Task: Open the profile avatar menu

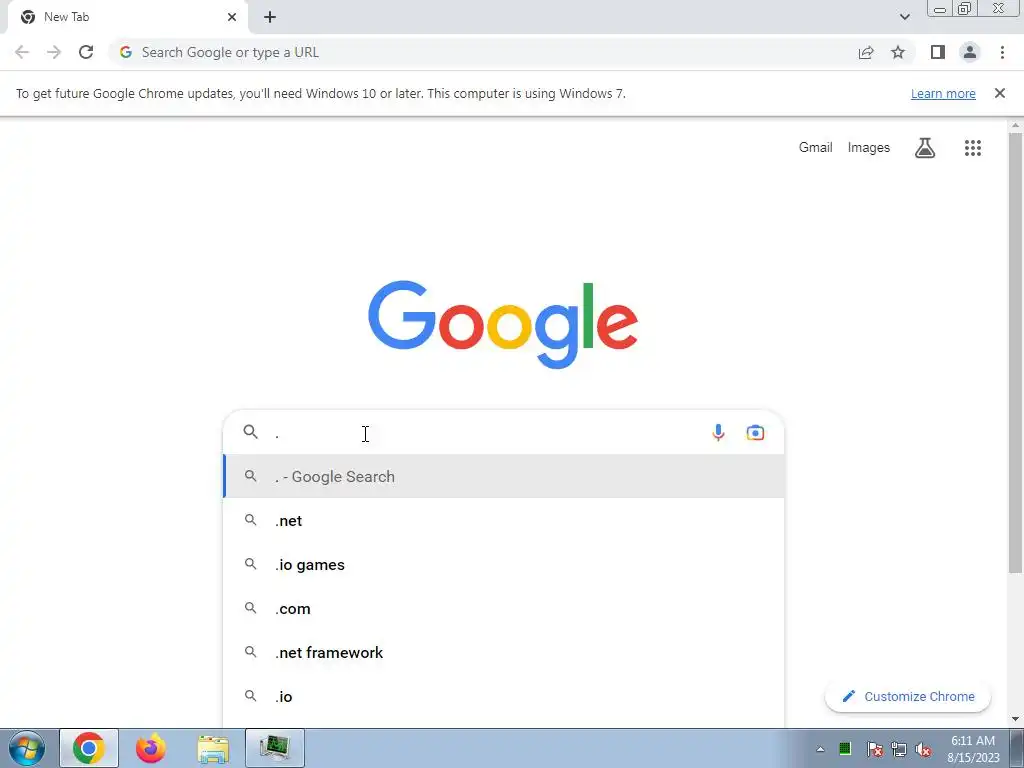Action: (970, 52)
